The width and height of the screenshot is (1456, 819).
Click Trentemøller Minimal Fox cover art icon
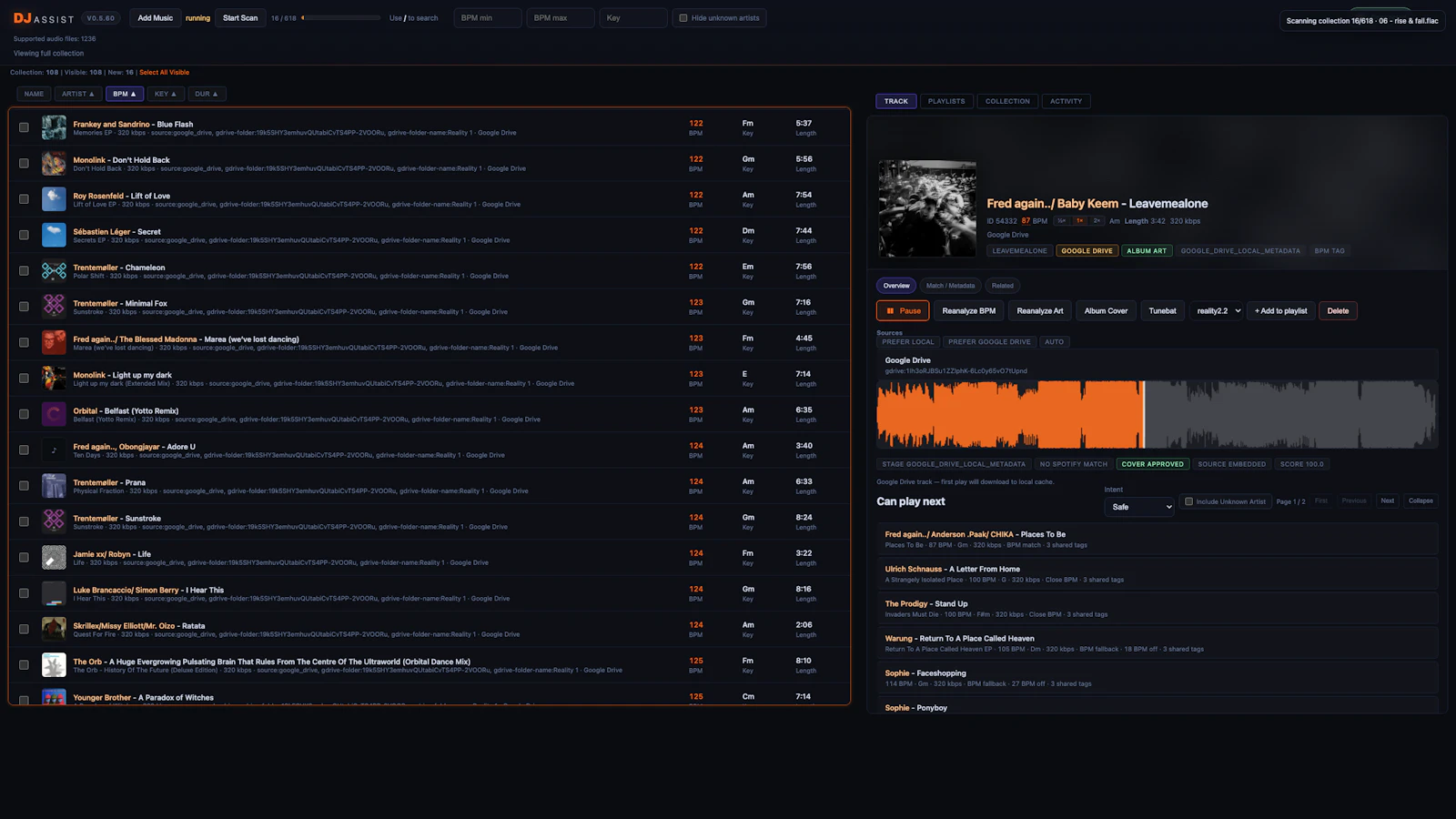[x=54, y=307]
